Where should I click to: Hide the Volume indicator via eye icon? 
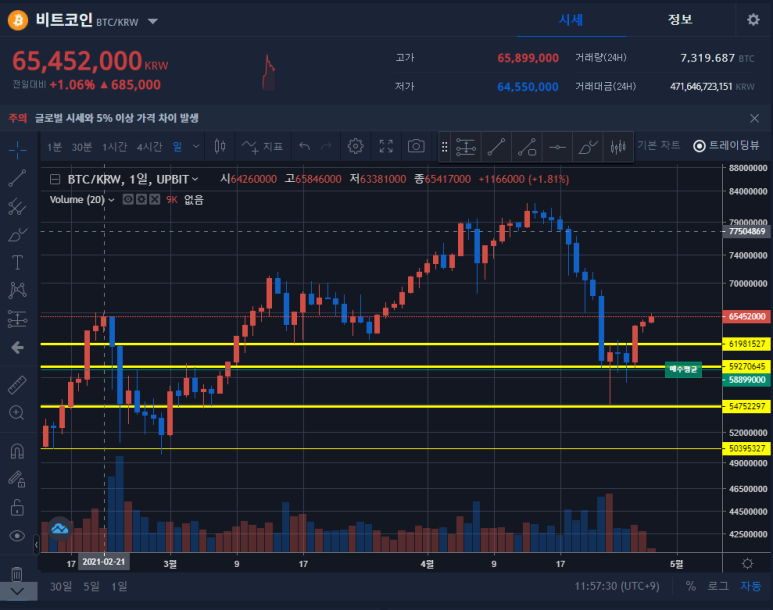point(128,199)
